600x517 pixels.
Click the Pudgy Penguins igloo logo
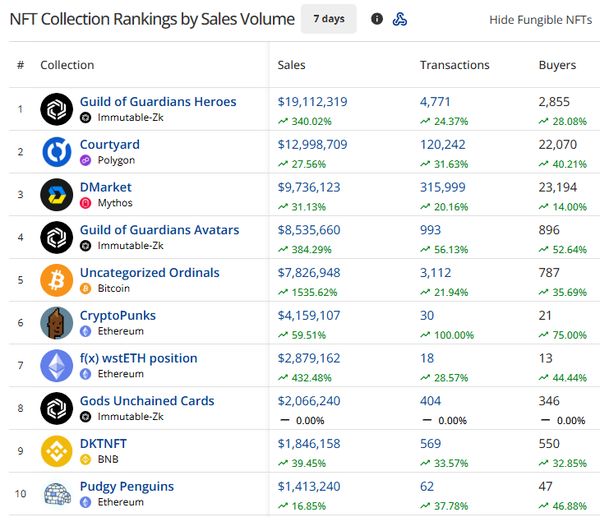click(57, 494)
